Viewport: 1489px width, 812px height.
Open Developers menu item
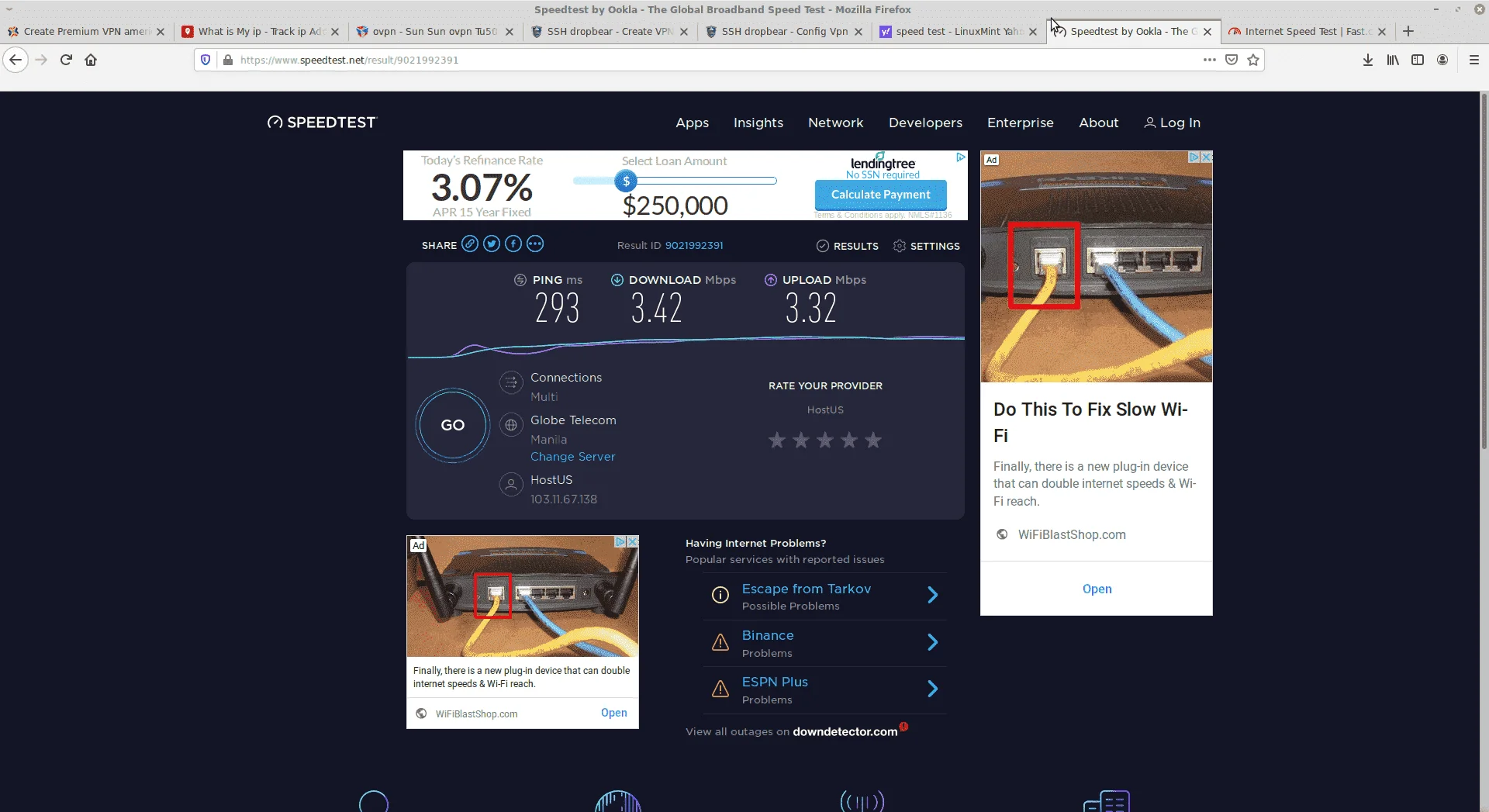[925, 123]
